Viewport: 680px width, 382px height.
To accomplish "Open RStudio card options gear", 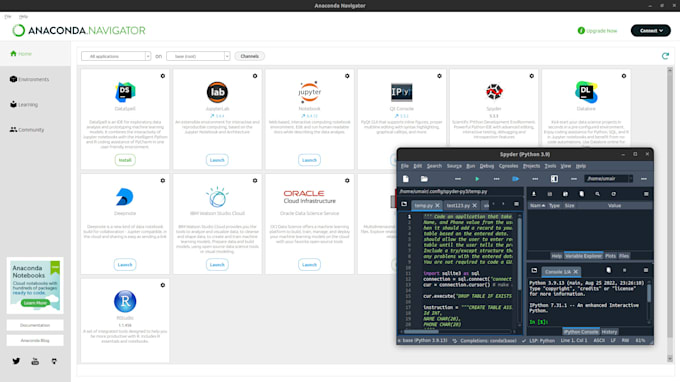I will point(163,285).
